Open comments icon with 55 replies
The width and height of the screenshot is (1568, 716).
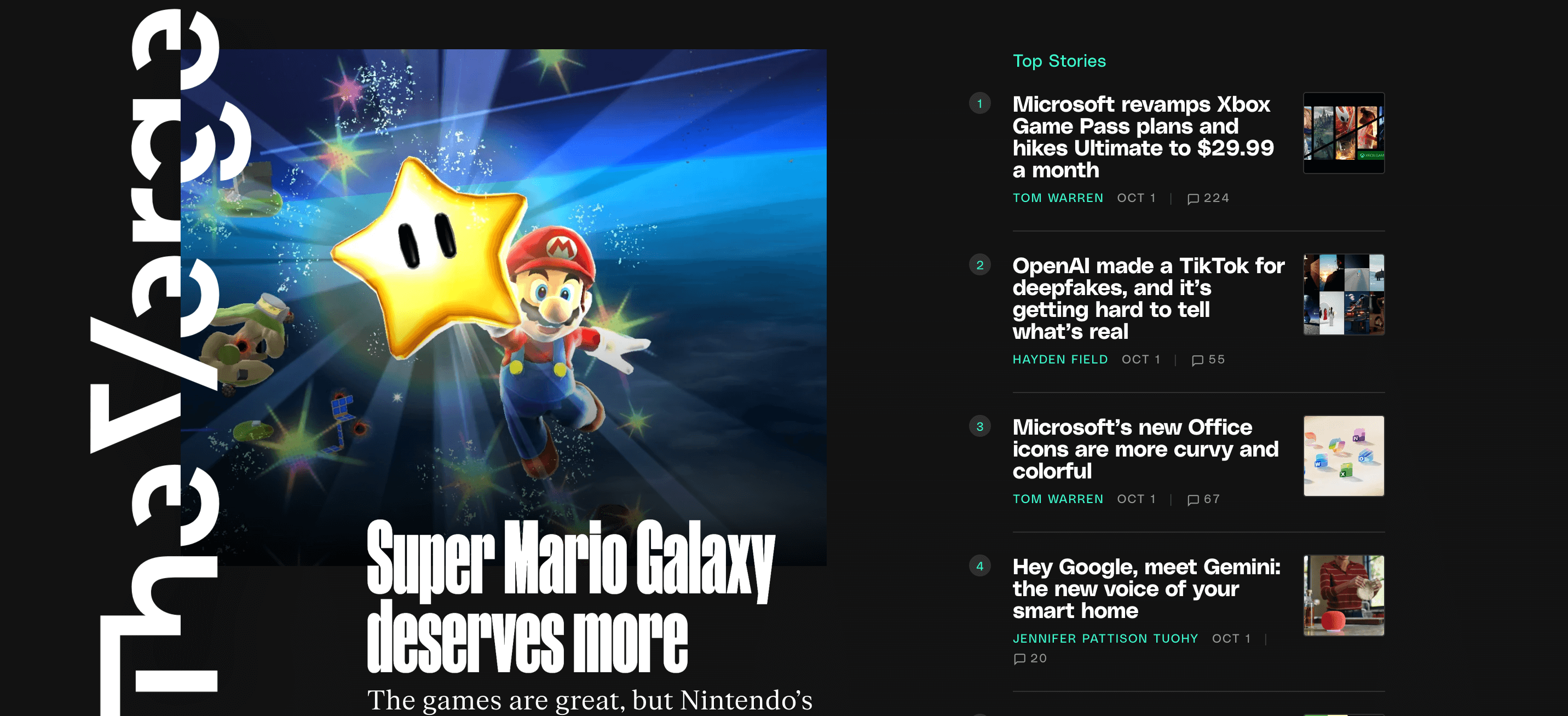[x=1197, y=360]
